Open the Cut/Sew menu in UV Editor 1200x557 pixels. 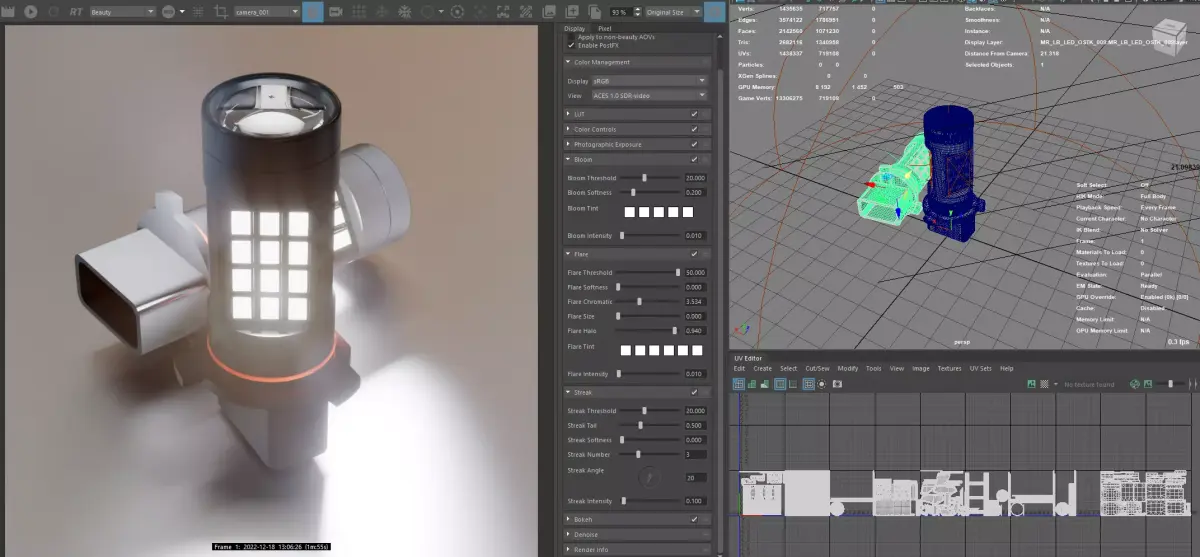[818, 369]
